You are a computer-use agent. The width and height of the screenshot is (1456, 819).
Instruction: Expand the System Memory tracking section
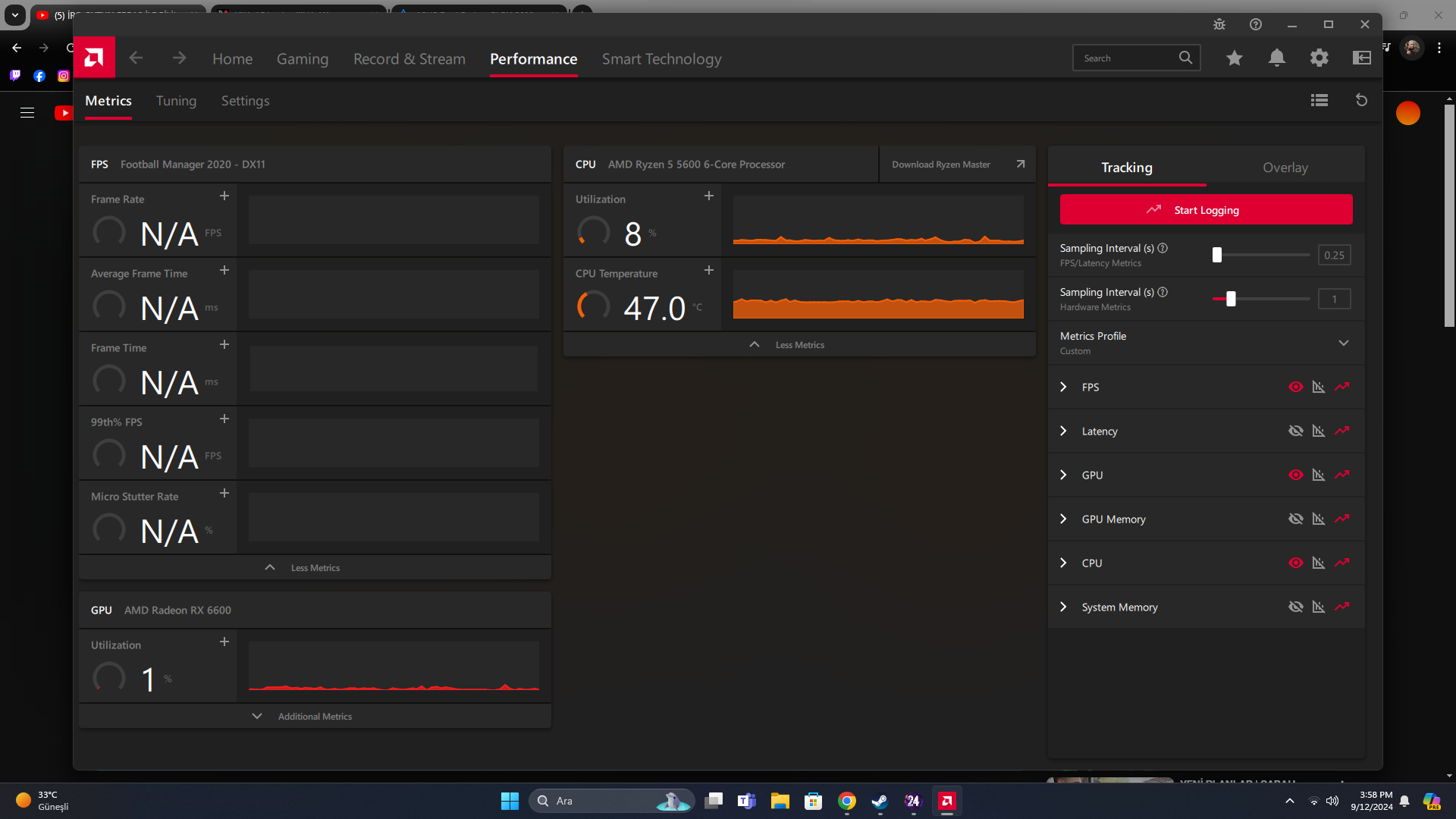1063,607
